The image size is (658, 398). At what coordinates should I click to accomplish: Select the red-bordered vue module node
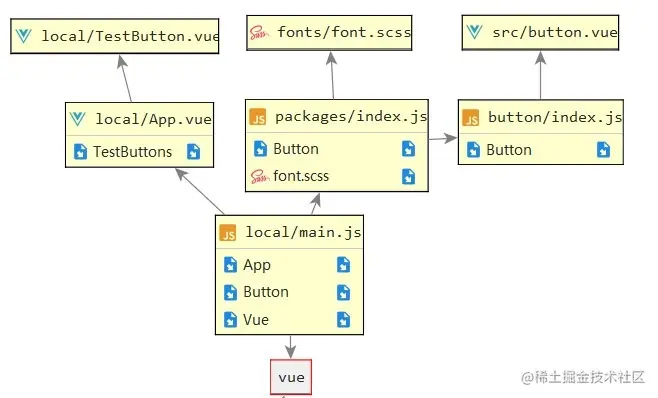coord(291,377)
